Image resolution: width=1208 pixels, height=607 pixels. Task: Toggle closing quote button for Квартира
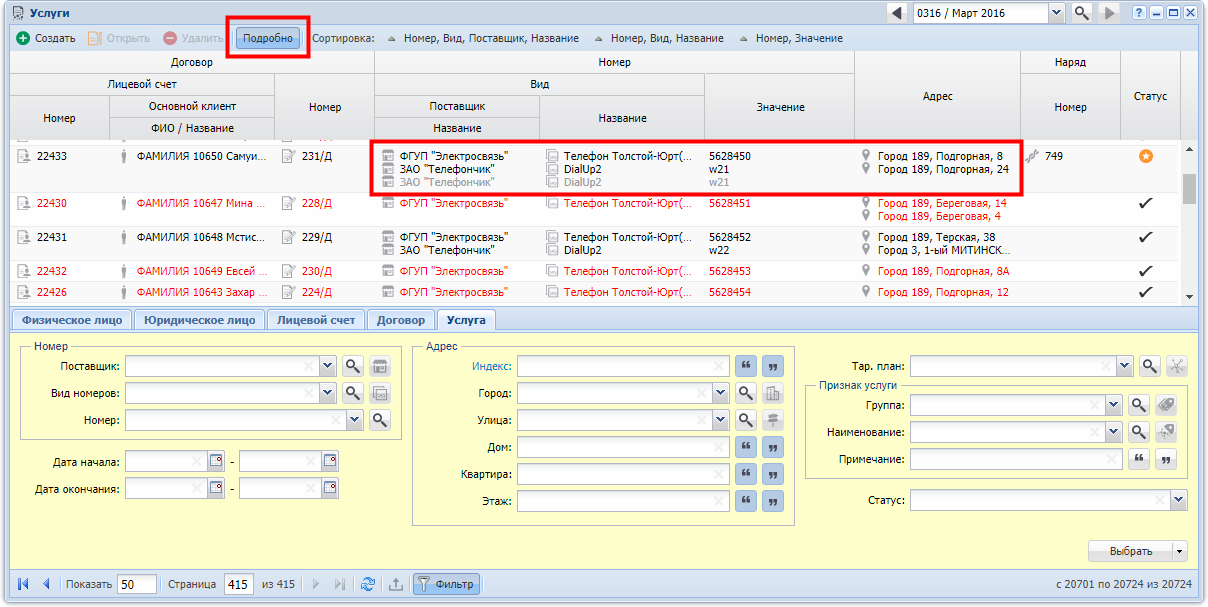[773, 474]
